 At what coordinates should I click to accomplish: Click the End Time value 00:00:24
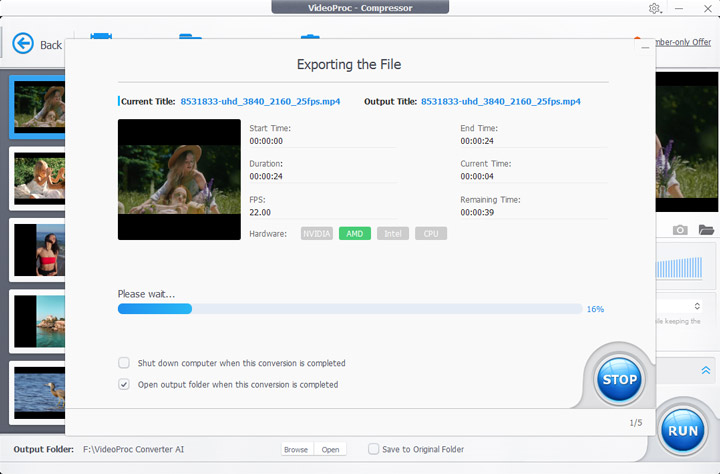pos(477,141)
